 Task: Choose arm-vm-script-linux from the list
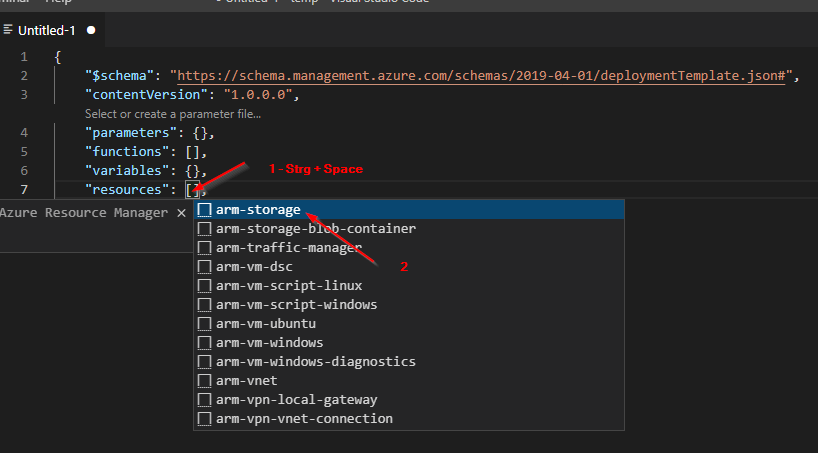click(x=409, y=285)
